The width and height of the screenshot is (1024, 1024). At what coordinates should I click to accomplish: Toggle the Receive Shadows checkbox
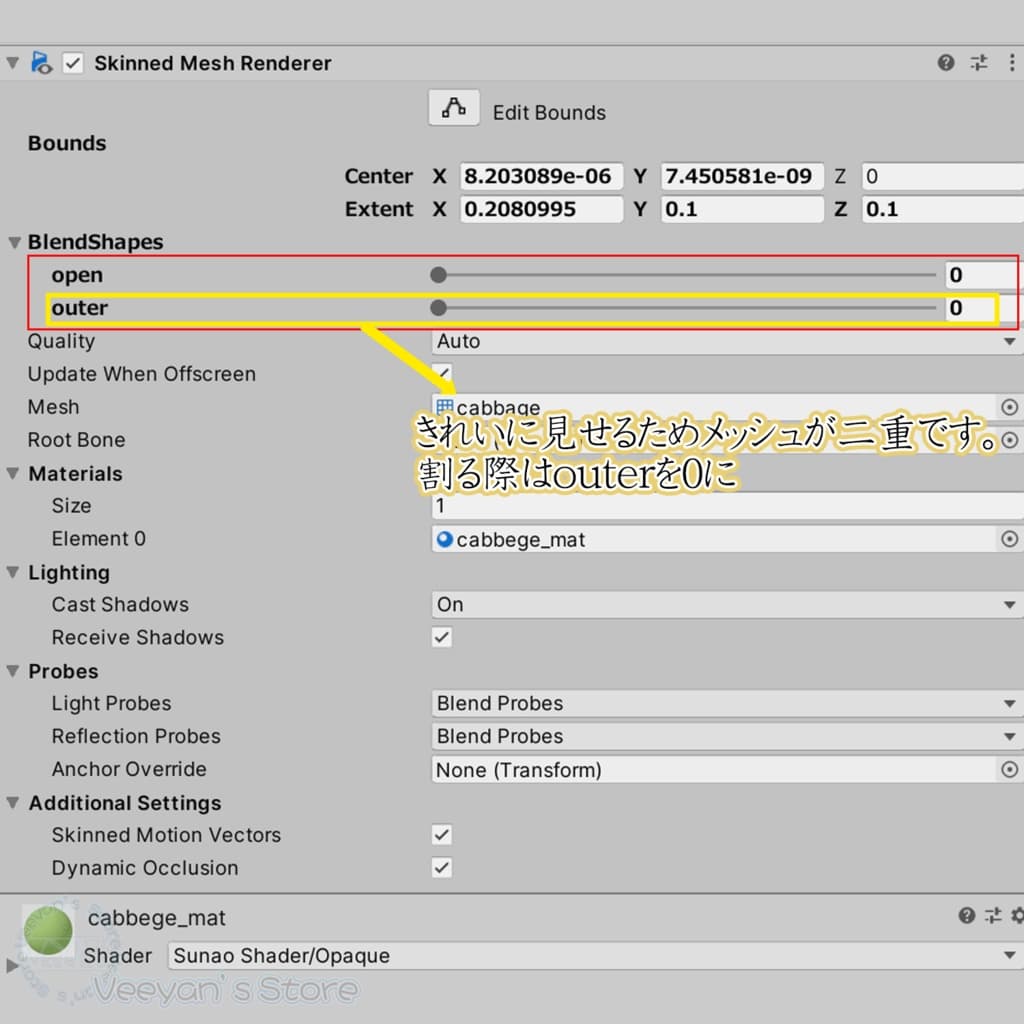pos(441,637)
